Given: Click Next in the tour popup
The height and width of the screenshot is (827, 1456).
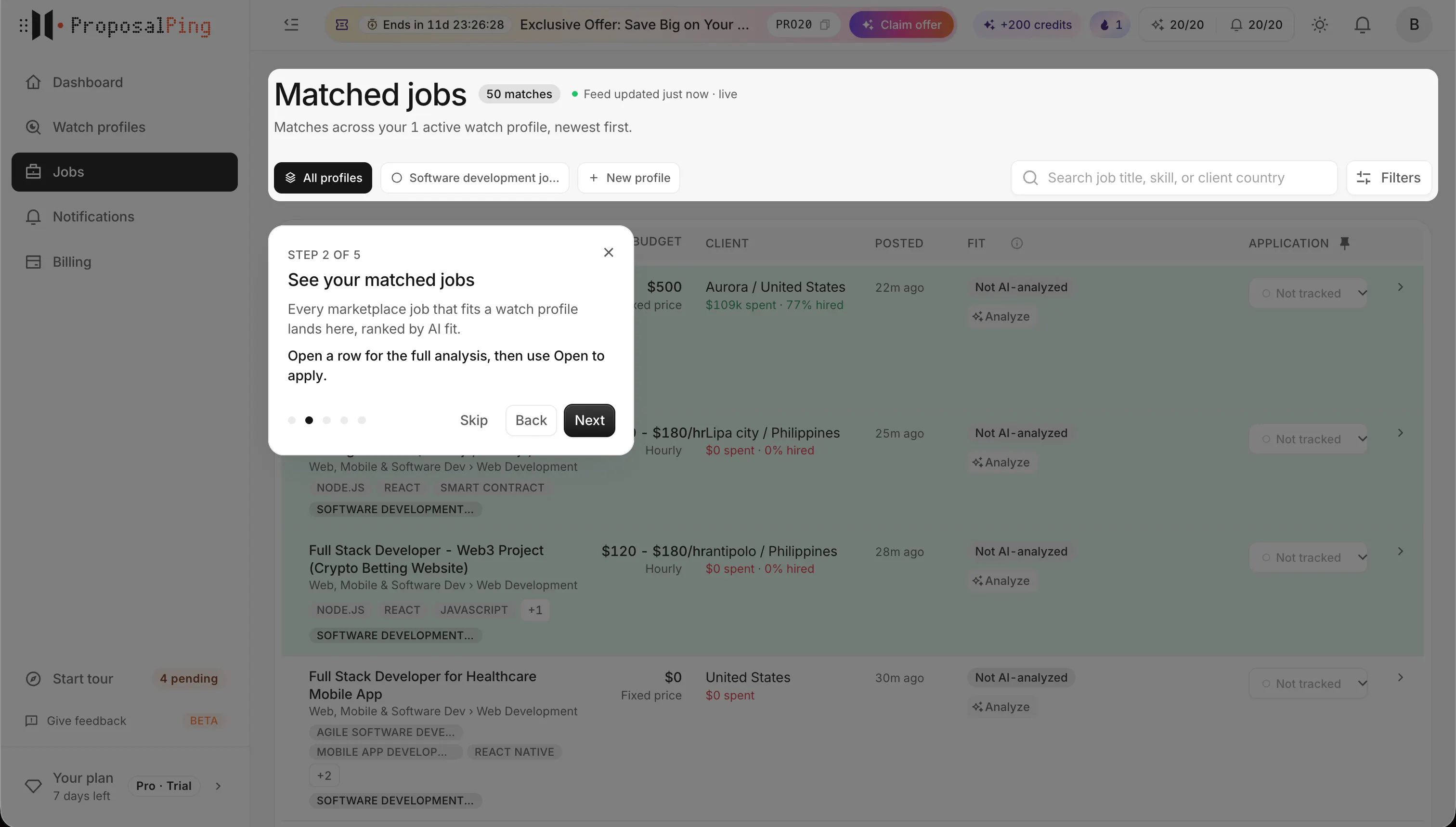Looking at the screenshot, I should [x=589, y=420].
